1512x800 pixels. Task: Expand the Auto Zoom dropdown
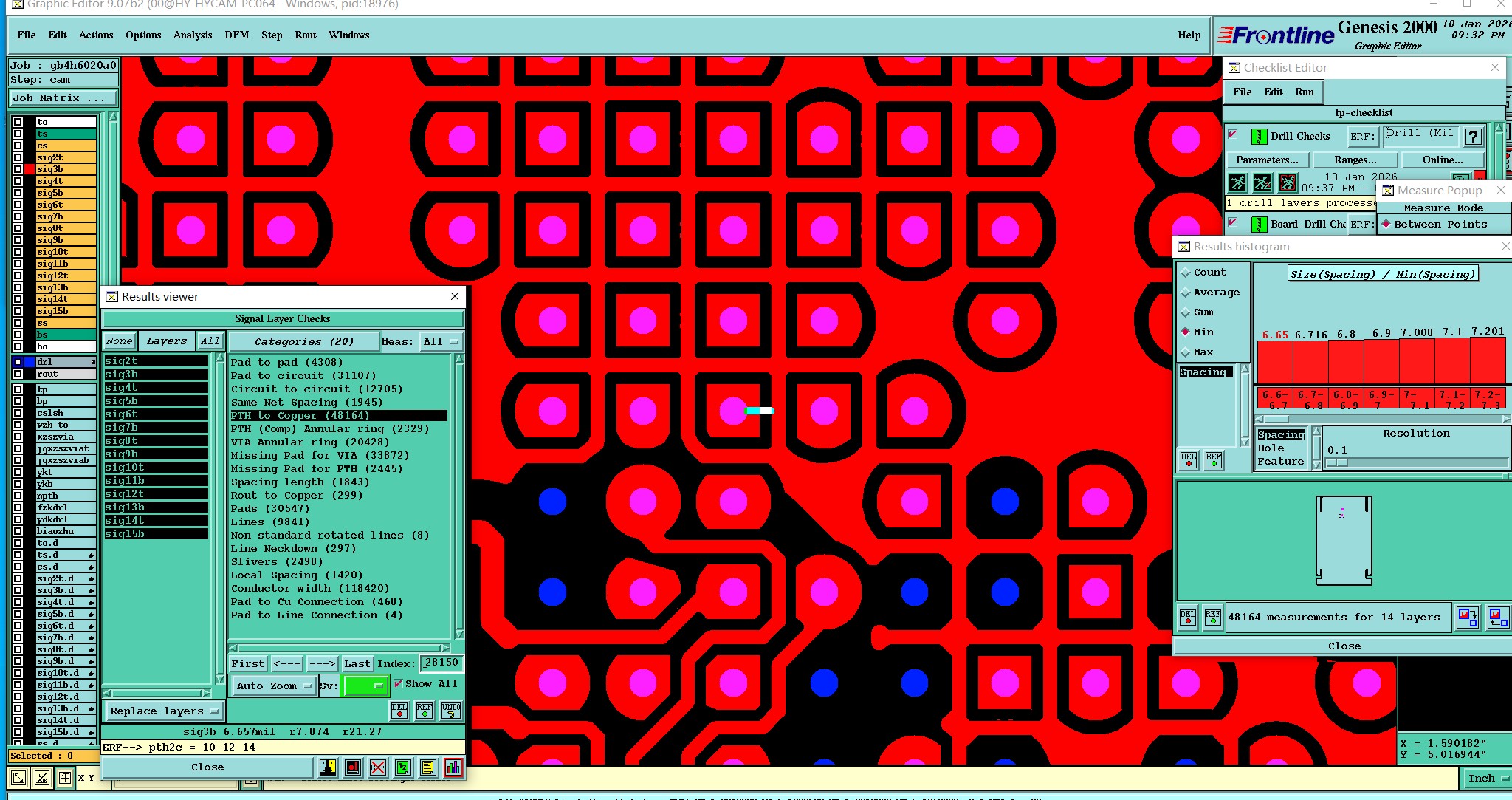click(x=272, y=686)
